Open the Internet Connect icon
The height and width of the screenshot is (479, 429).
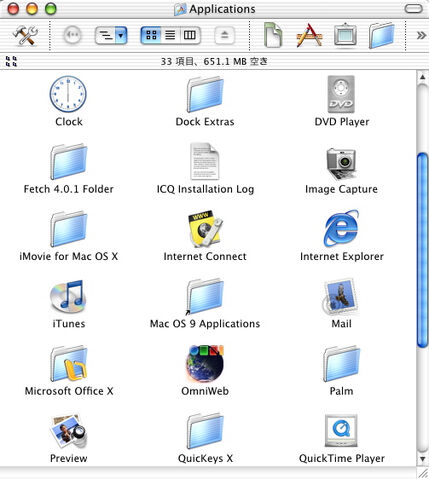205,229
